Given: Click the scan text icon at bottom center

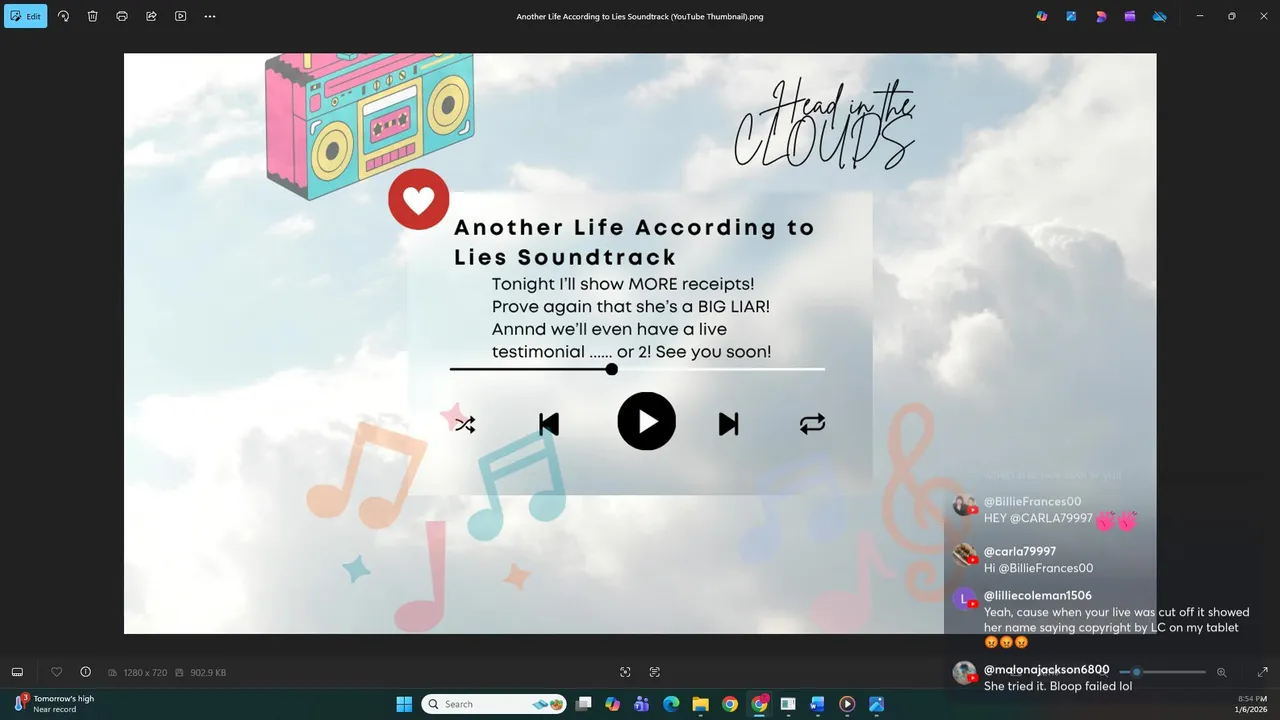Looking at the screenshot, I should [x=655, y=672].
